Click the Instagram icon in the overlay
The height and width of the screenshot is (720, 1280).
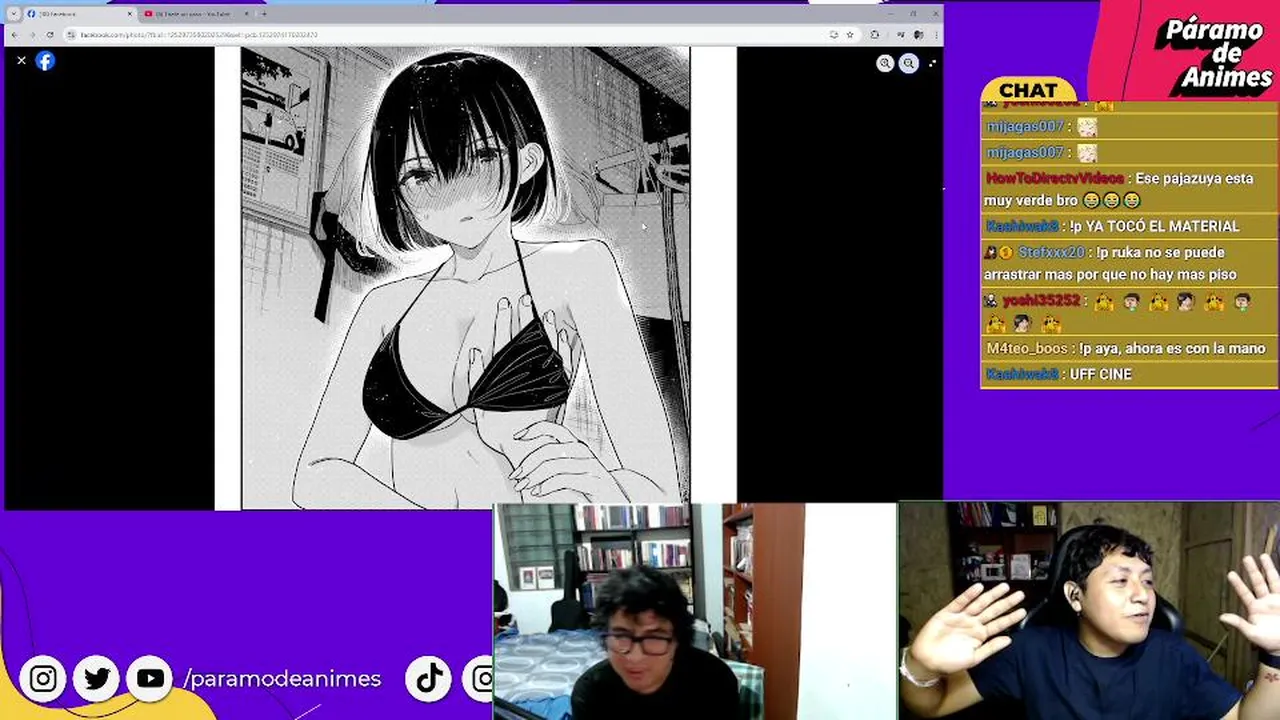click(43, 679)
